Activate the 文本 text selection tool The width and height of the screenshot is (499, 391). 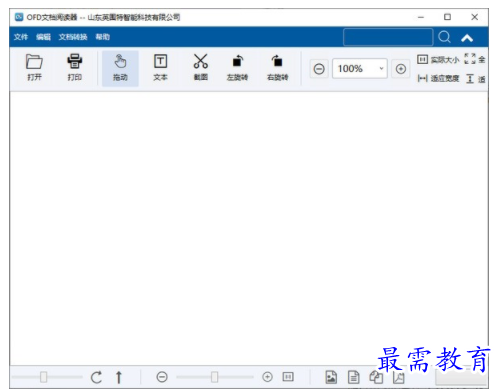click(160, 68)
